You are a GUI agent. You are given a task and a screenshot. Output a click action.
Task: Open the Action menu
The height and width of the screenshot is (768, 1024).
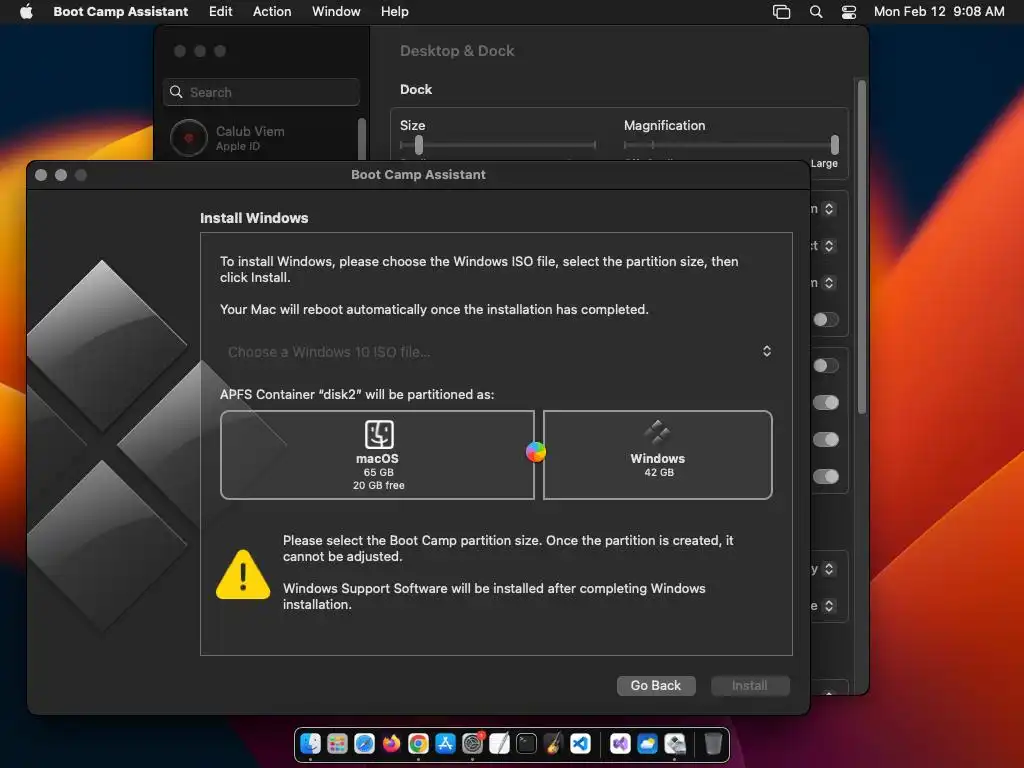(x=272, y=11)
